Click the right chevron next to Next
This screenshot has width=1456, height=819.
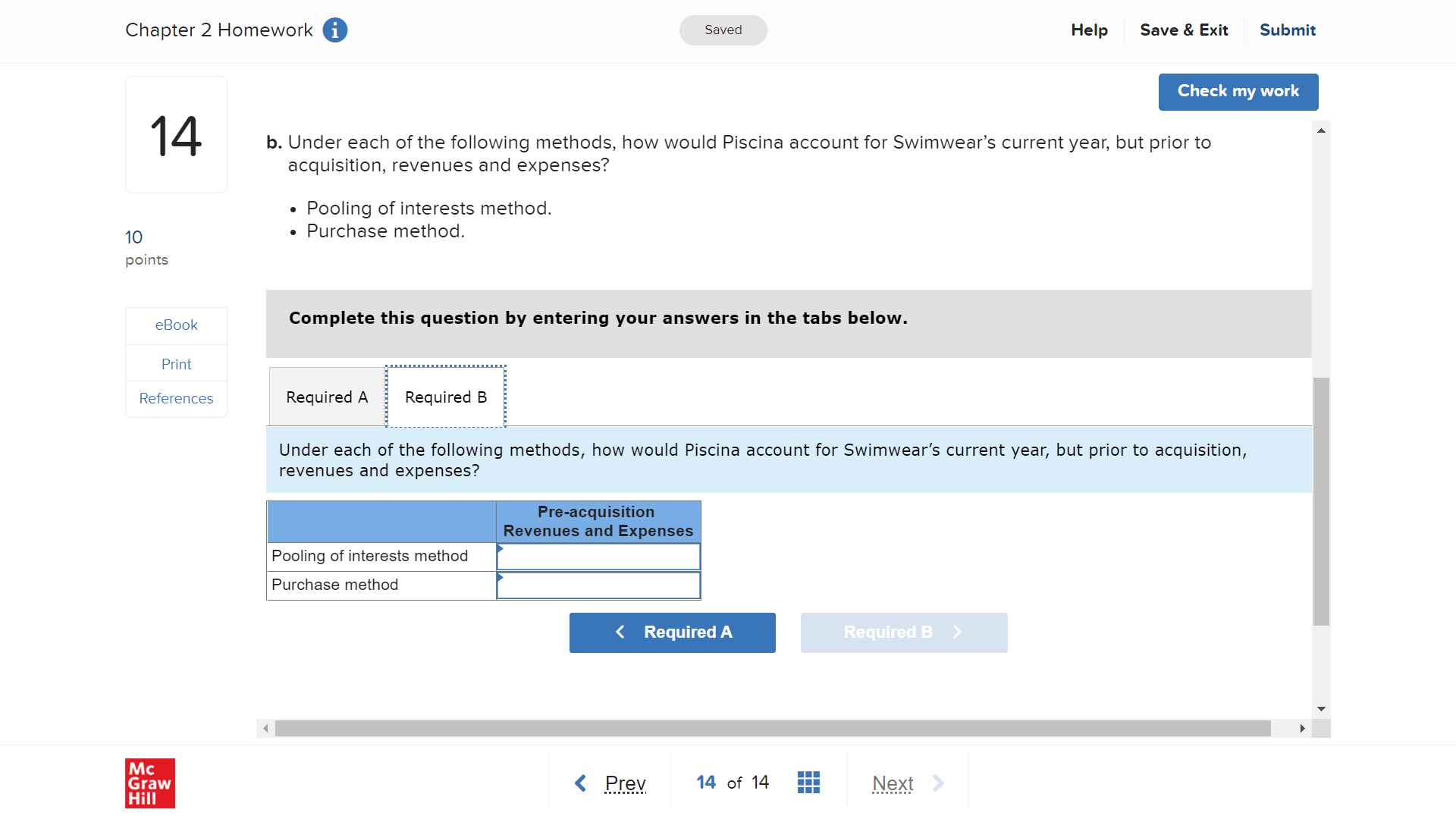tap(938, 783)
